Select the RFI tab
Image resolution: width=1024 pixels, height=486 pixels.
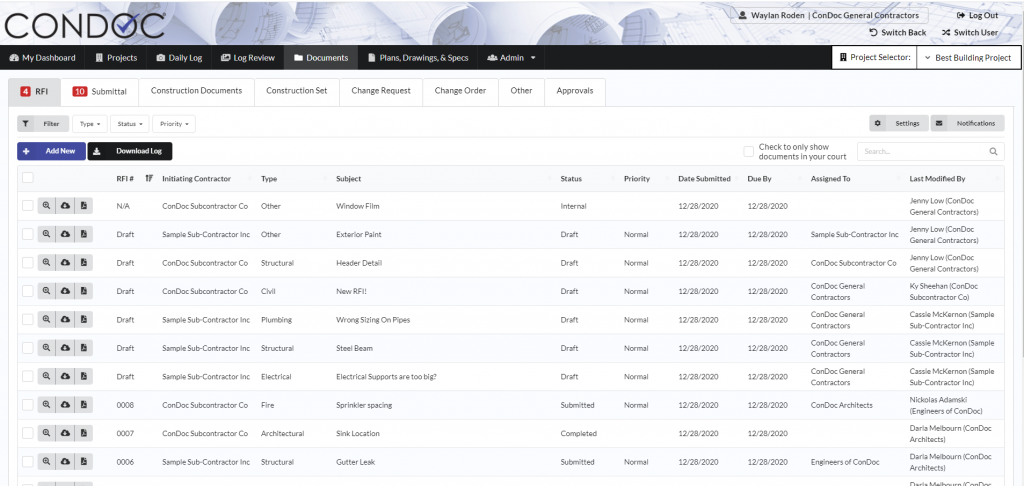tap(35, 92)
